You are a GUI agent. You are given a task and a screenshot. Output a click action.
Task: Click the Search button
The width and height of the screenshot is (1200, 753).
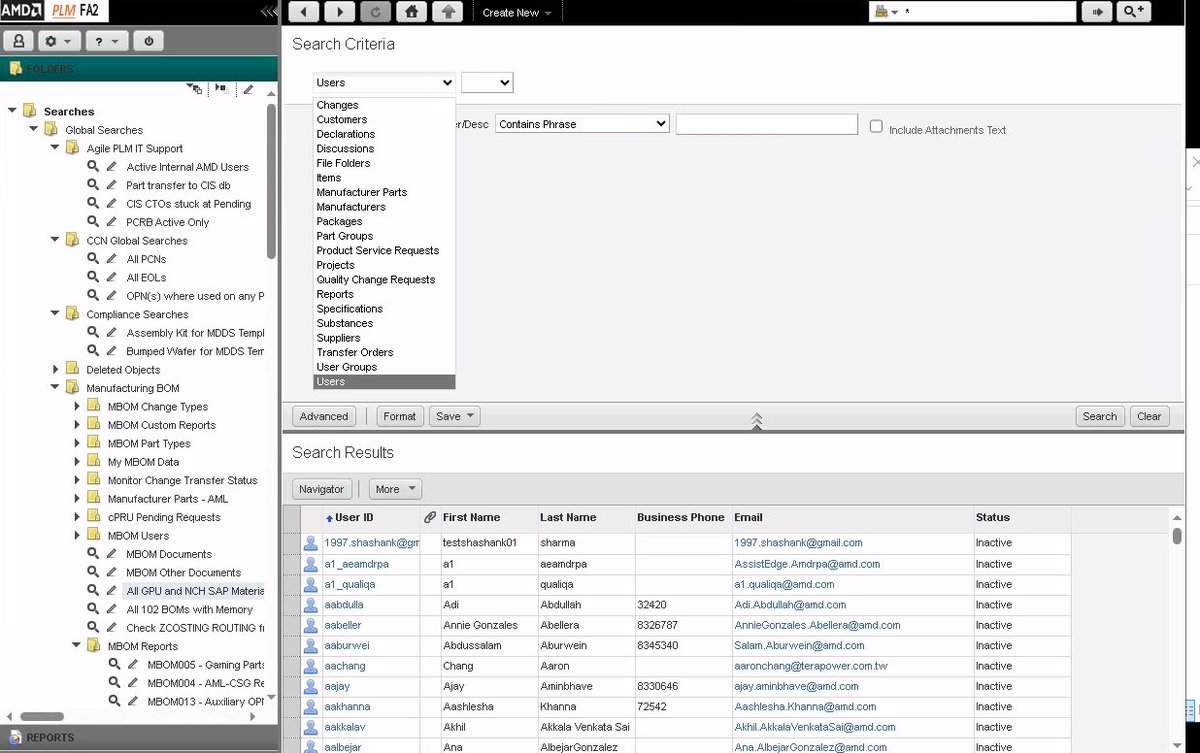pyautogui.click(x=1099, y=416)
